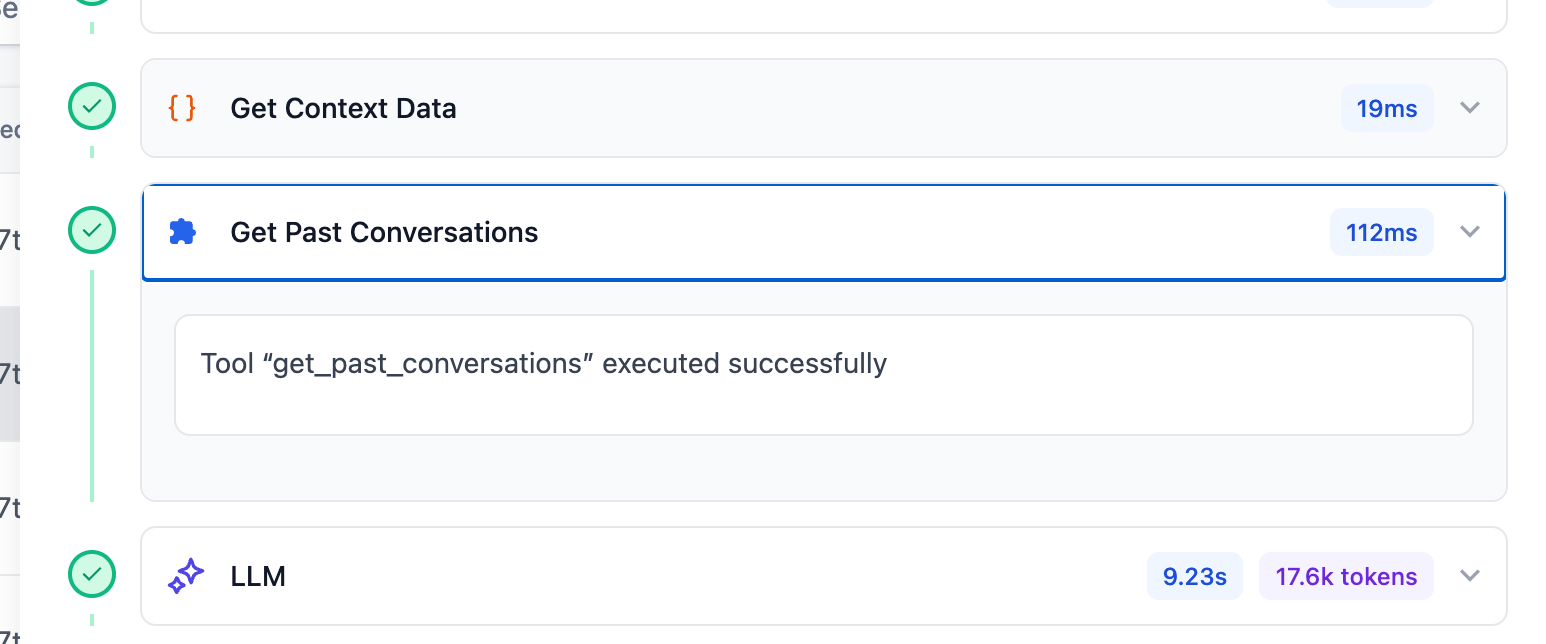Select the LLM step title
The width and height of the screenshot is (1546, 644).
[258, 576]
